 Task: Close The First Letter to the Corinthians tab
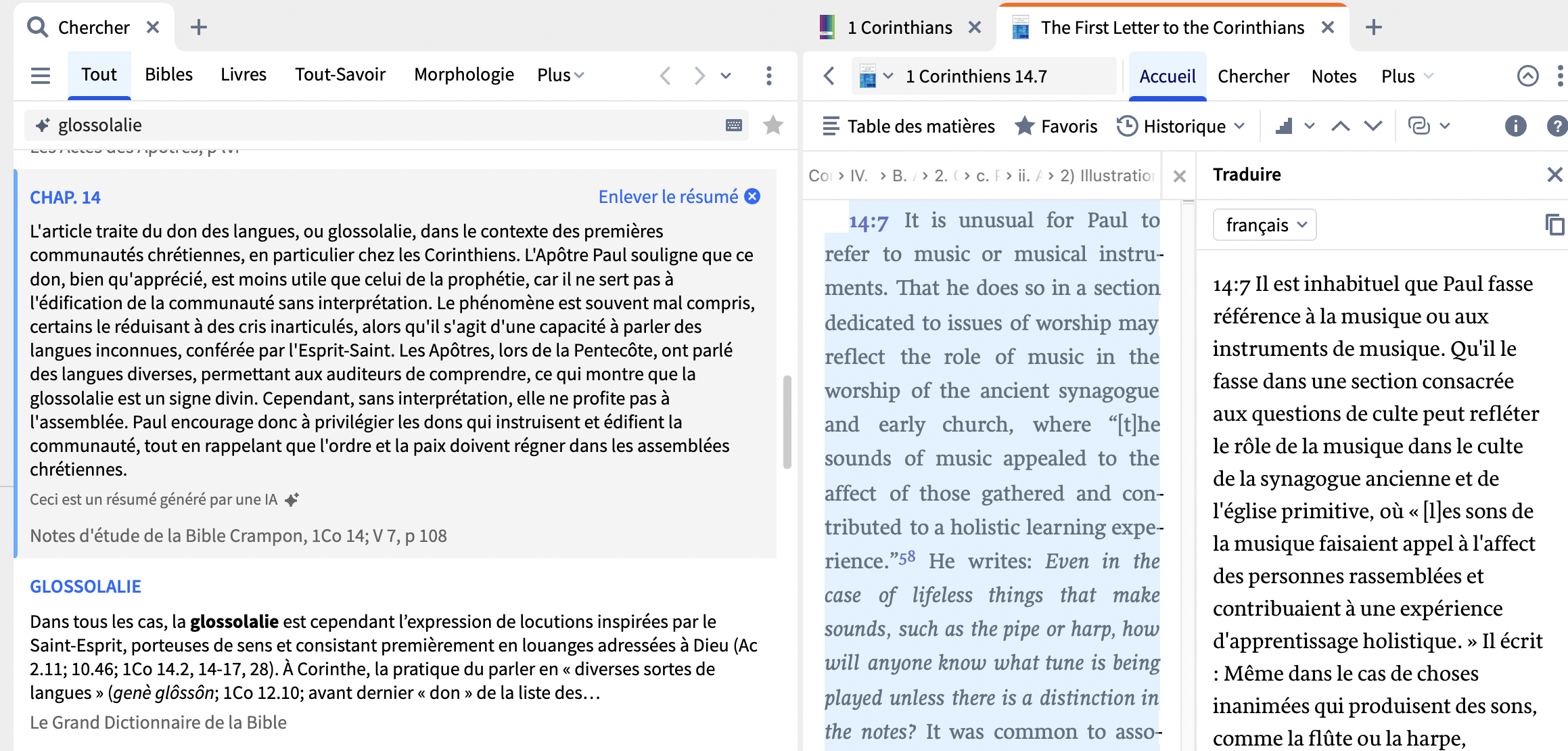pos(1327,27)
